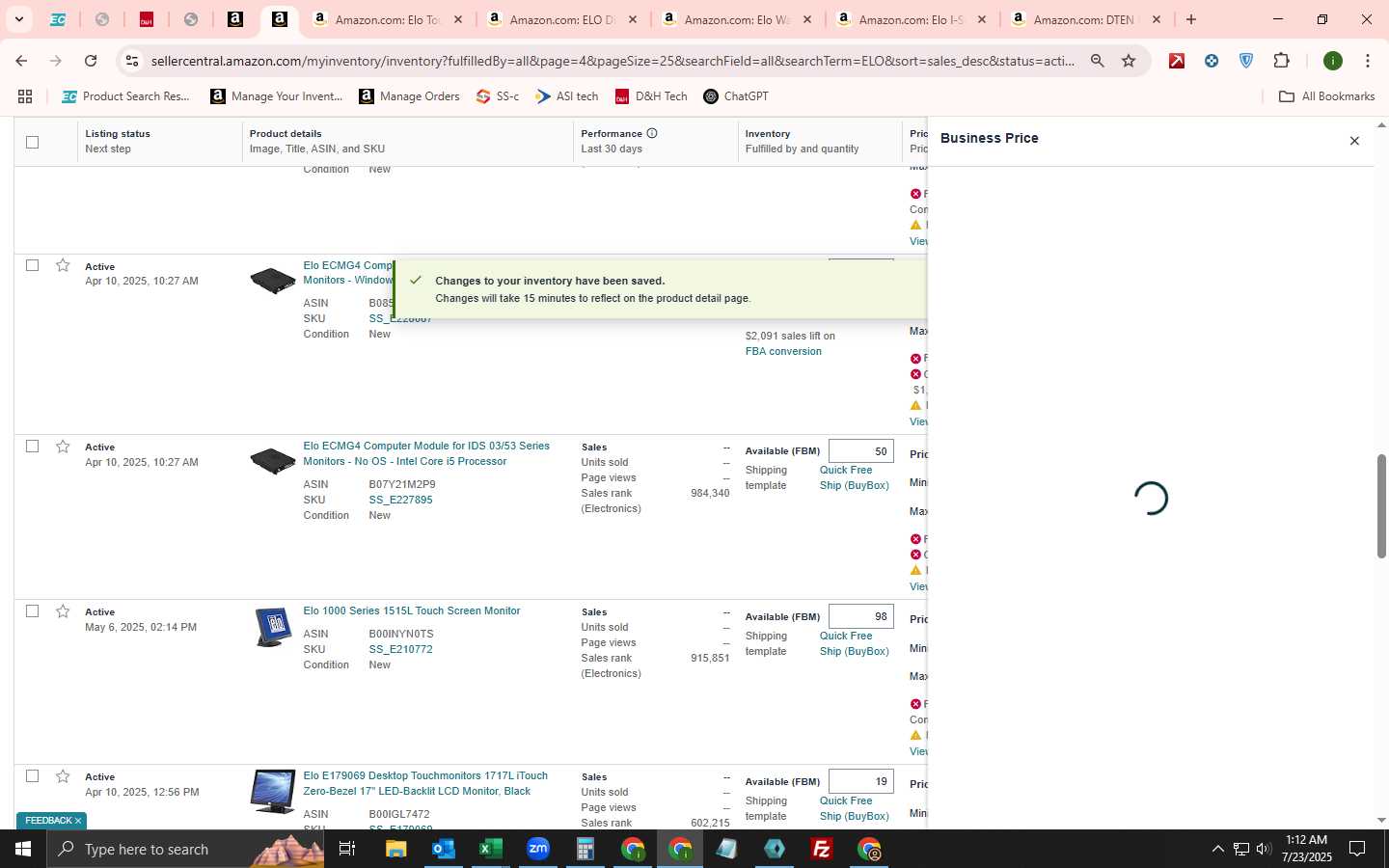Open Calculator from the taskbar

click(585, 849)
